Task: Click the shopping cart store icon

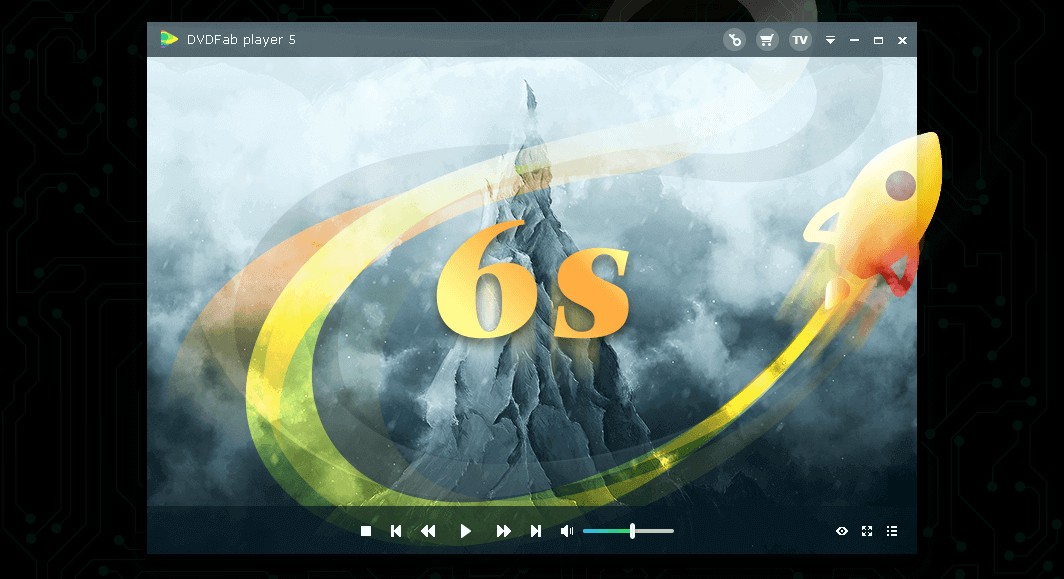Action: (x=767, y=40)
